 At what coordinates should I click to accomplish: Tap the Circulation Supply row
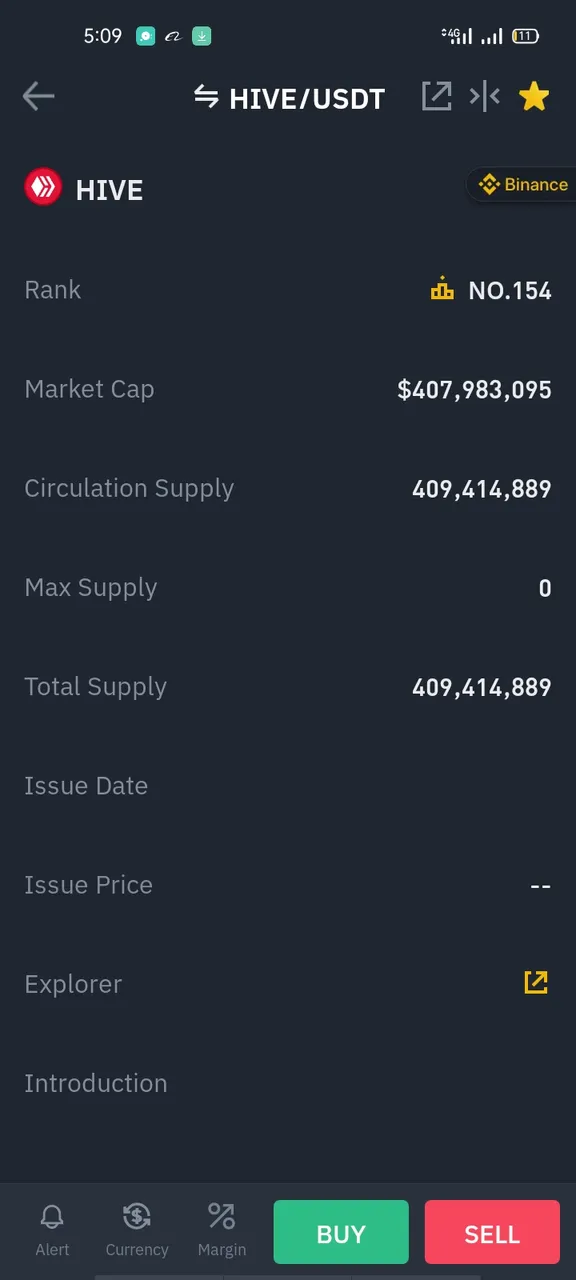click(x=288, y=488)
